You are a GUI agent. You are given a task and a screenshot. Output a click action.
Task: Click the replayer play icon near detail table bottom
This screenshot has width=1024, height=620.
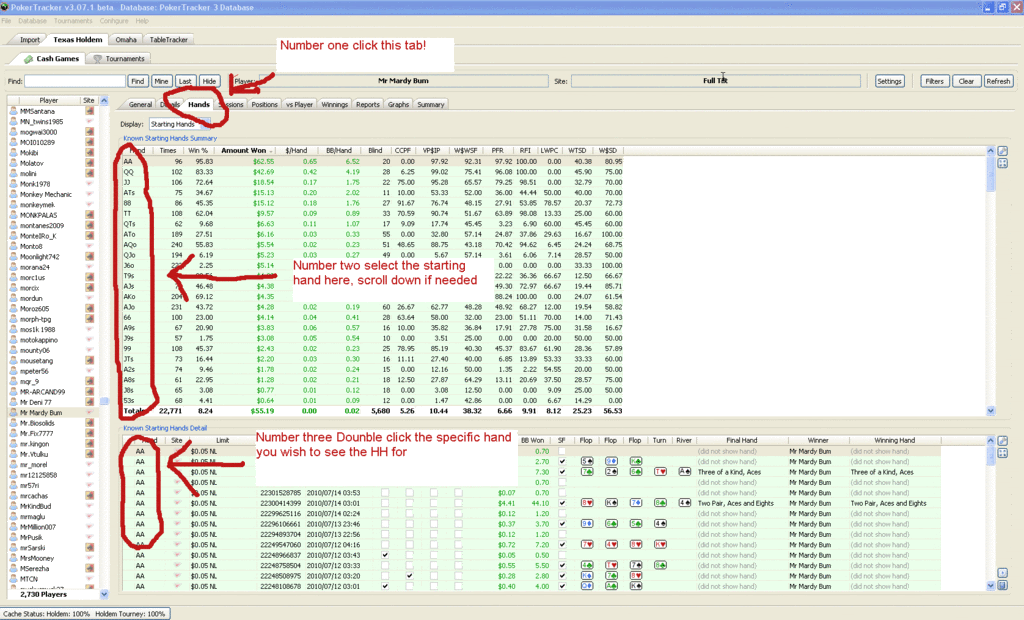pos(1002,573)
